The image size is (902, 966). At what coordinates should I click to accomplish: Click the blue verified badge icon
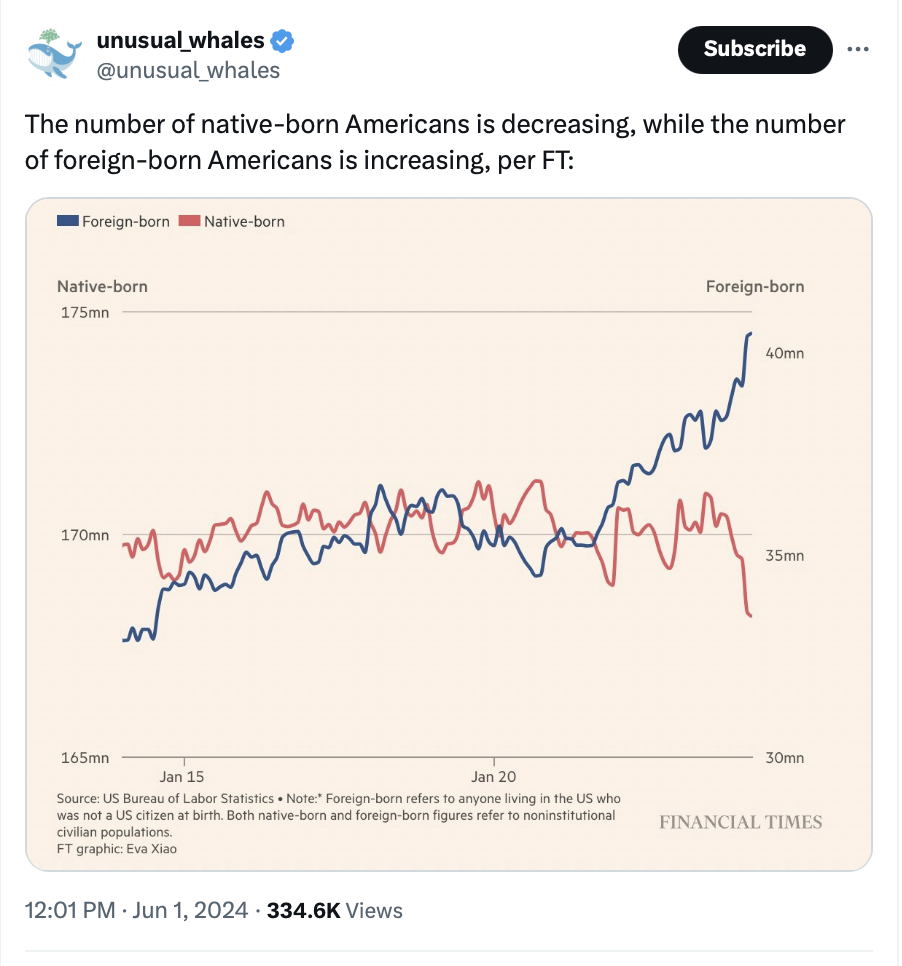283,41
